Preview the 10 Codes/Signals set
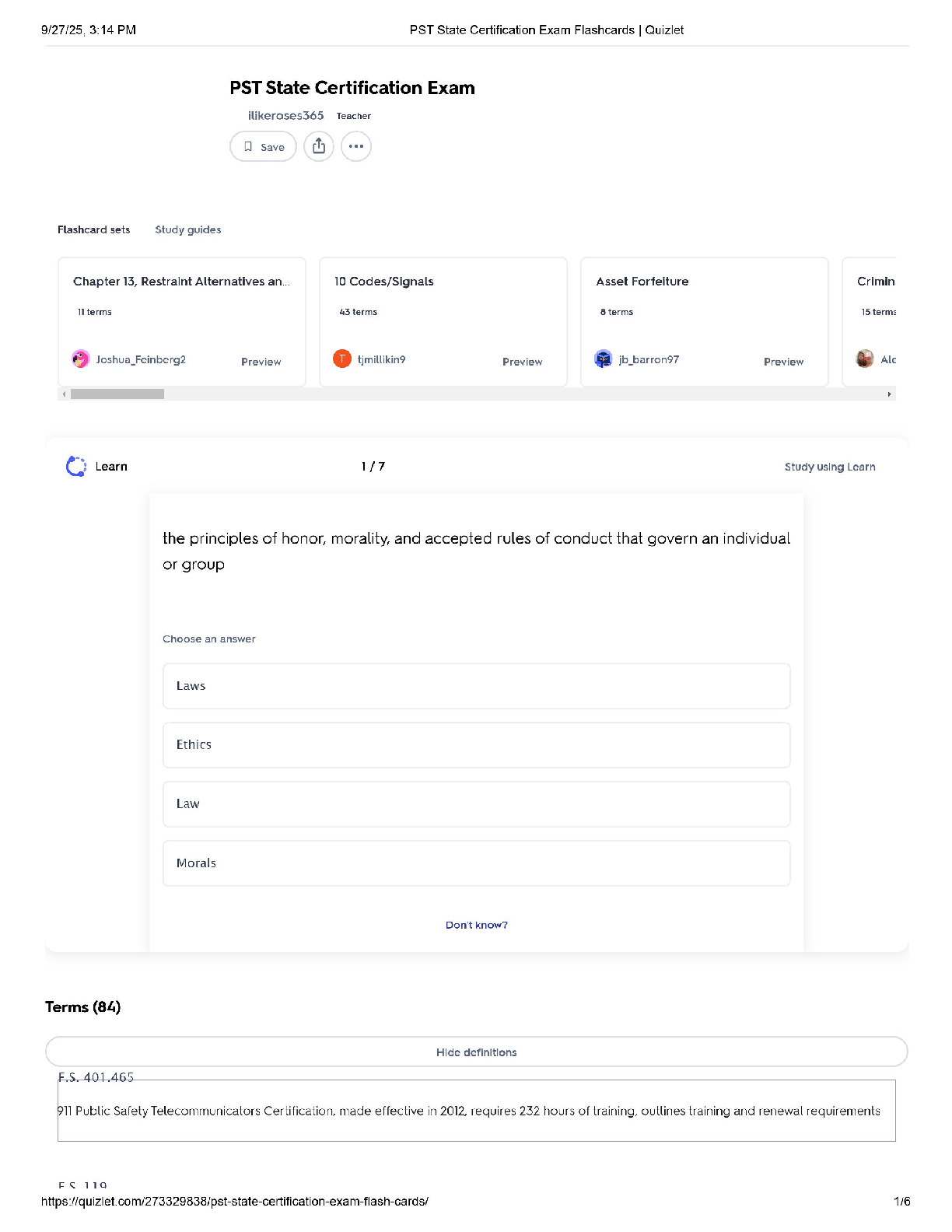952x1232 pixels. click(522, 362)
